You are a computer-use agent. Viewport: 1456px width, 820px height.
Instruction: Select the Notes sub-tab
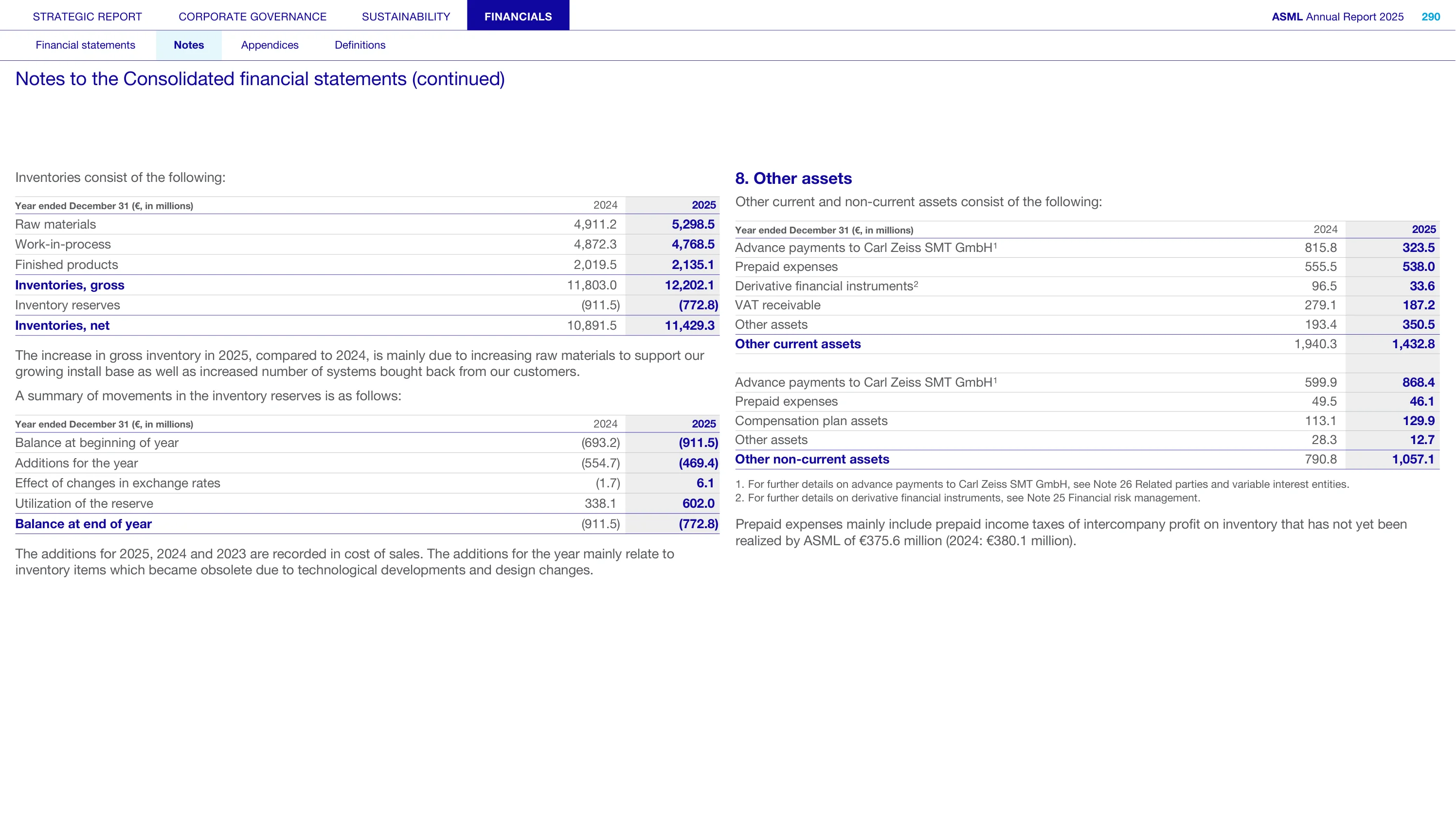pos(189,45)
